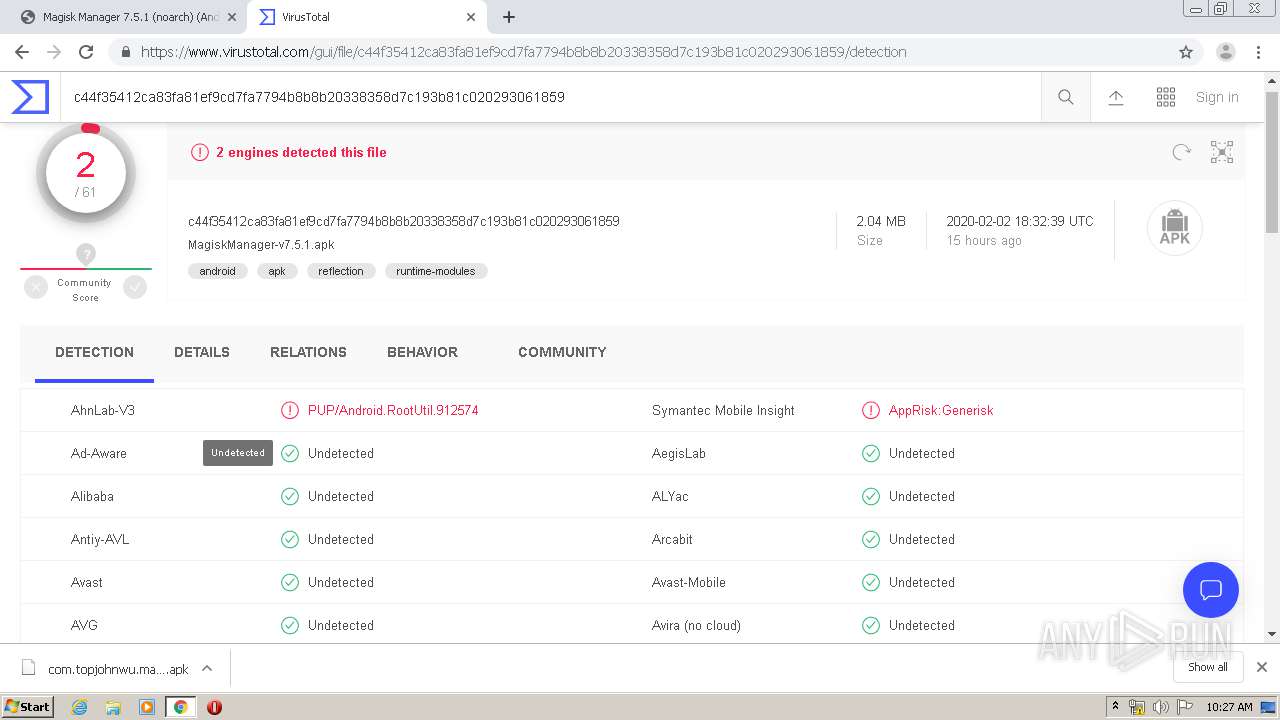The height and width of the screenshot is (720, 1280).
Task: Click the upload file icon
Action: tap(1116, 97)
